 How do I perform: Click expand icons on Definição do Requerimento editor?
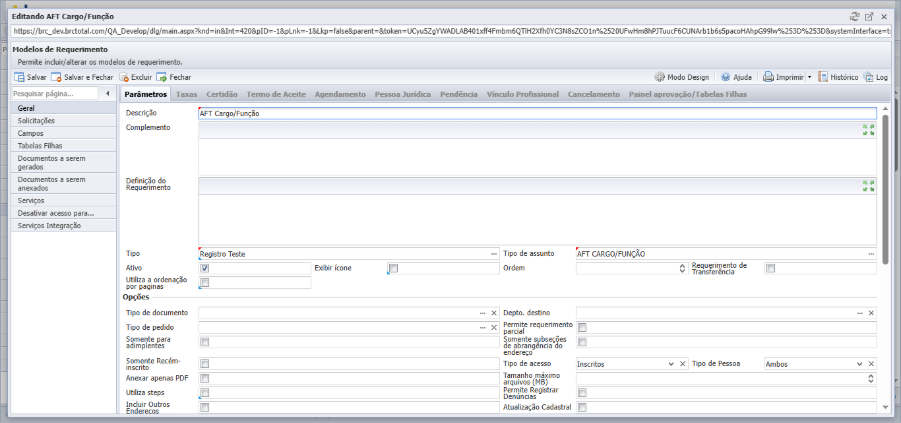pos(868,186)
